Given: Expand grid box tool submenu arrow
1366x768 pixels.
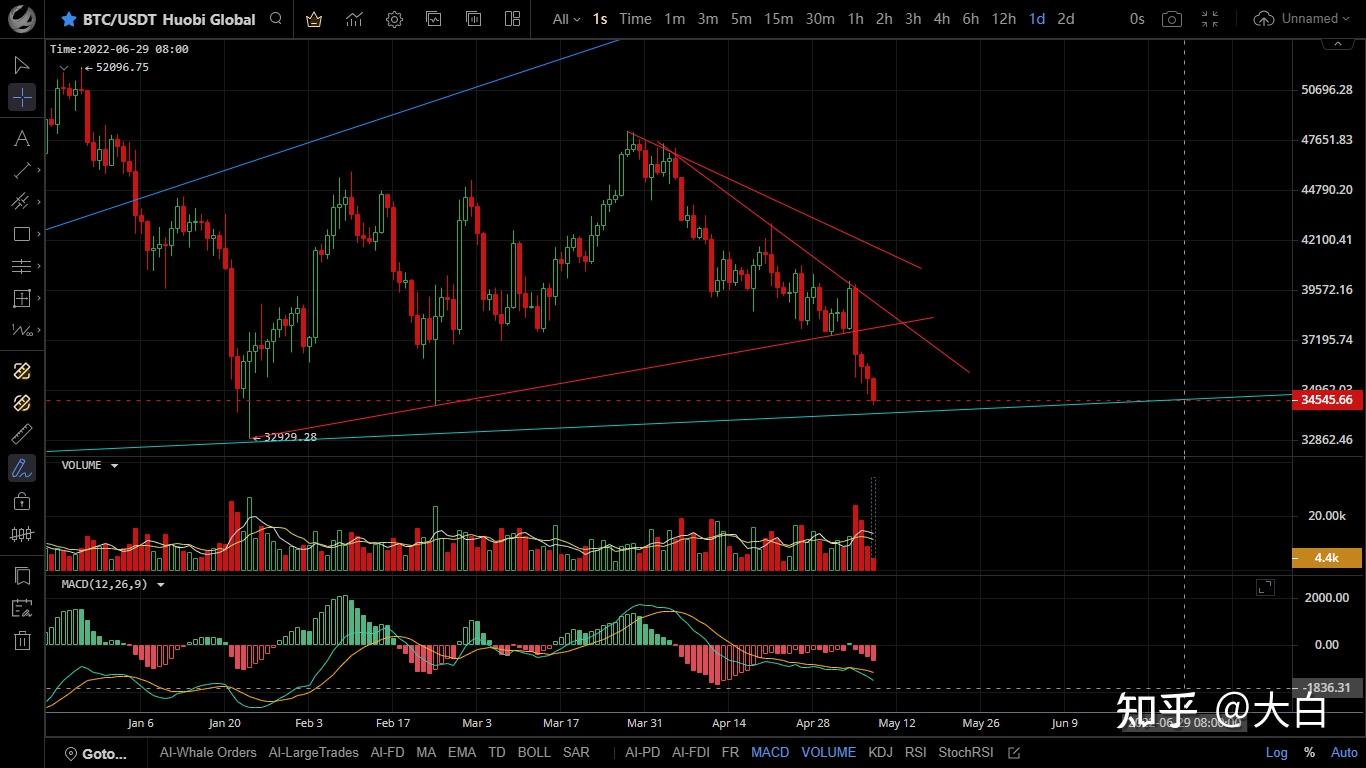Looking at the screenshot, I should coord(39,298).
